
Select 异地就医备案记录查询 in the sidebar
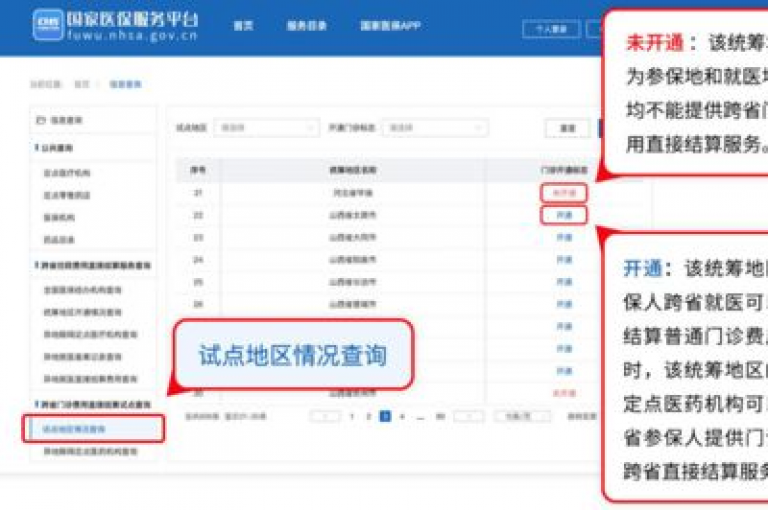[x=82, y=357]
